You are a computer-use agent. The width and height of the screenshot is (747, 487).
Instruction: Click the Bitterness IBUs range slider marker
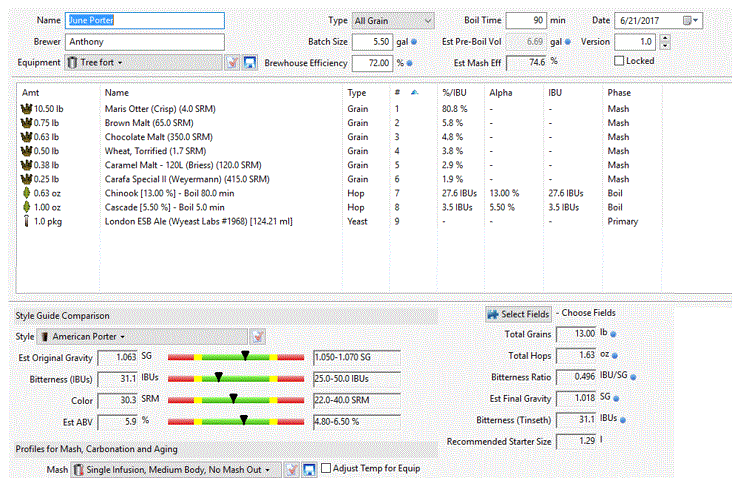218,377
